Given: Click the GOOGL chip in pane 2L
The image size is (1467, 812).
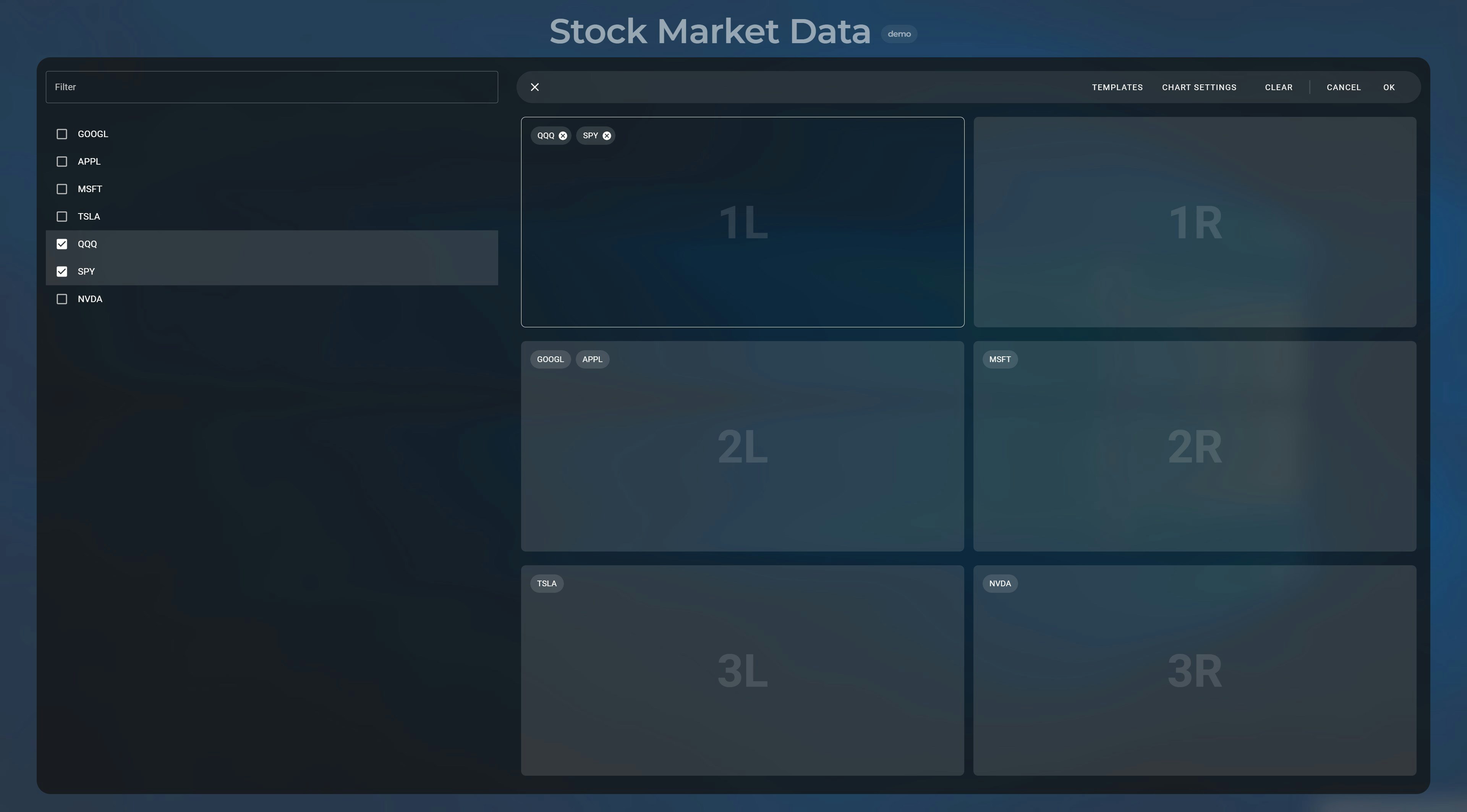Looking at the screenshot, I should [x=550, y=359].
